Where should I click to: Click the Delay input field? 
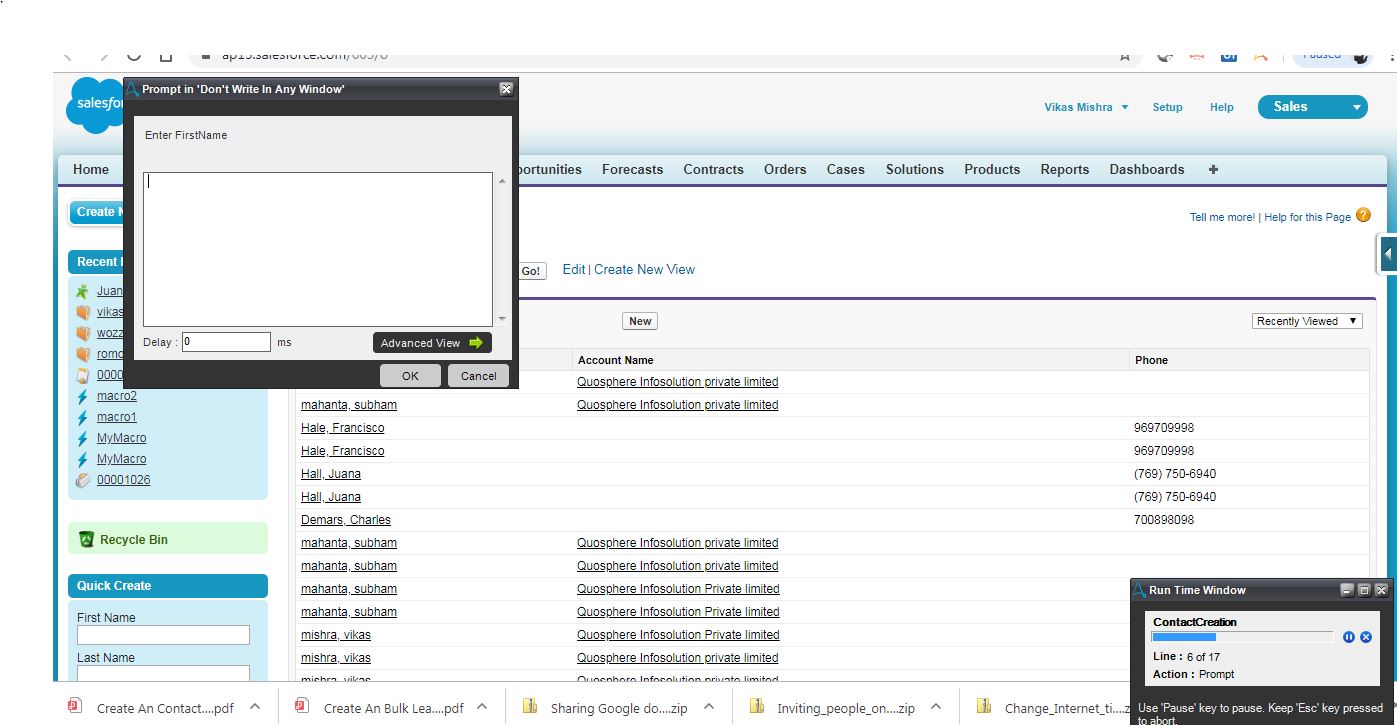pyautogui.click(x=226, y=342)
